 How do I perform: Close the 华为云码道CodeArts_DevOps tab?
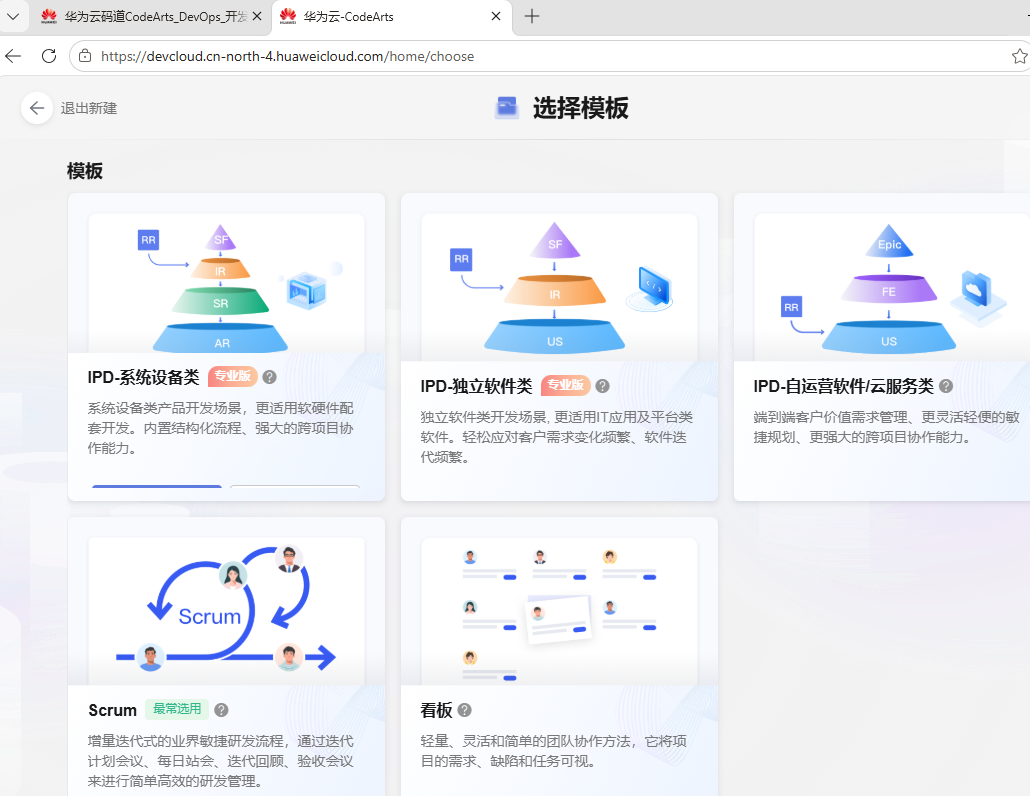click(x=257, y=16)
